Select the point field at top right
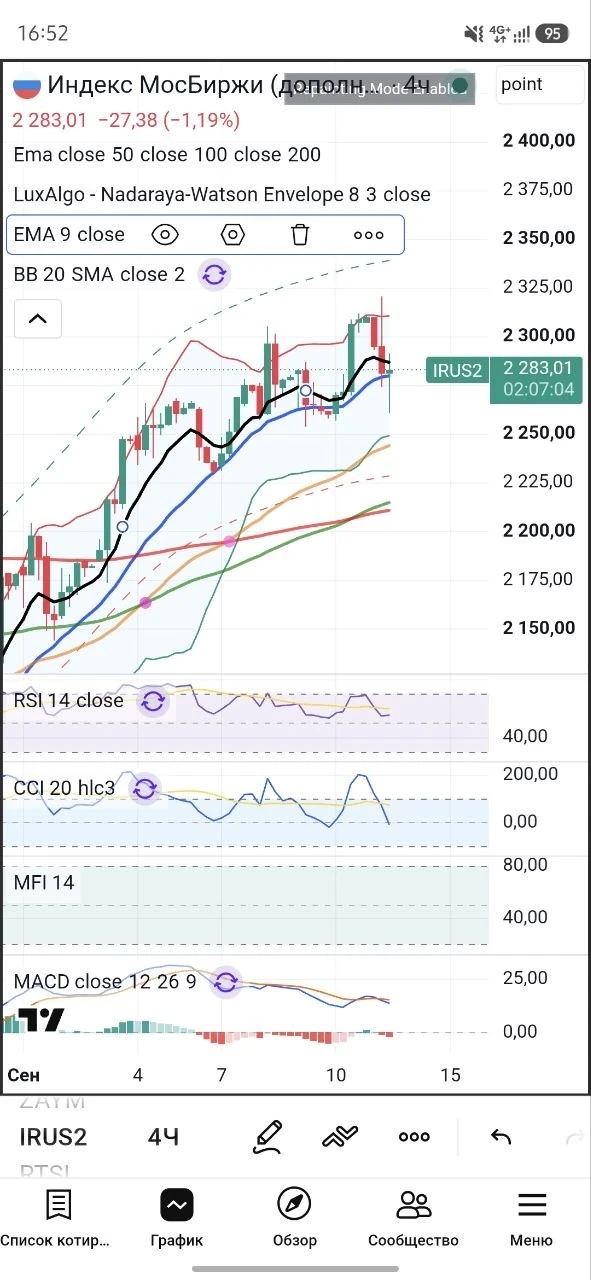Screen dimensions: 591x1280 (539, 85)
